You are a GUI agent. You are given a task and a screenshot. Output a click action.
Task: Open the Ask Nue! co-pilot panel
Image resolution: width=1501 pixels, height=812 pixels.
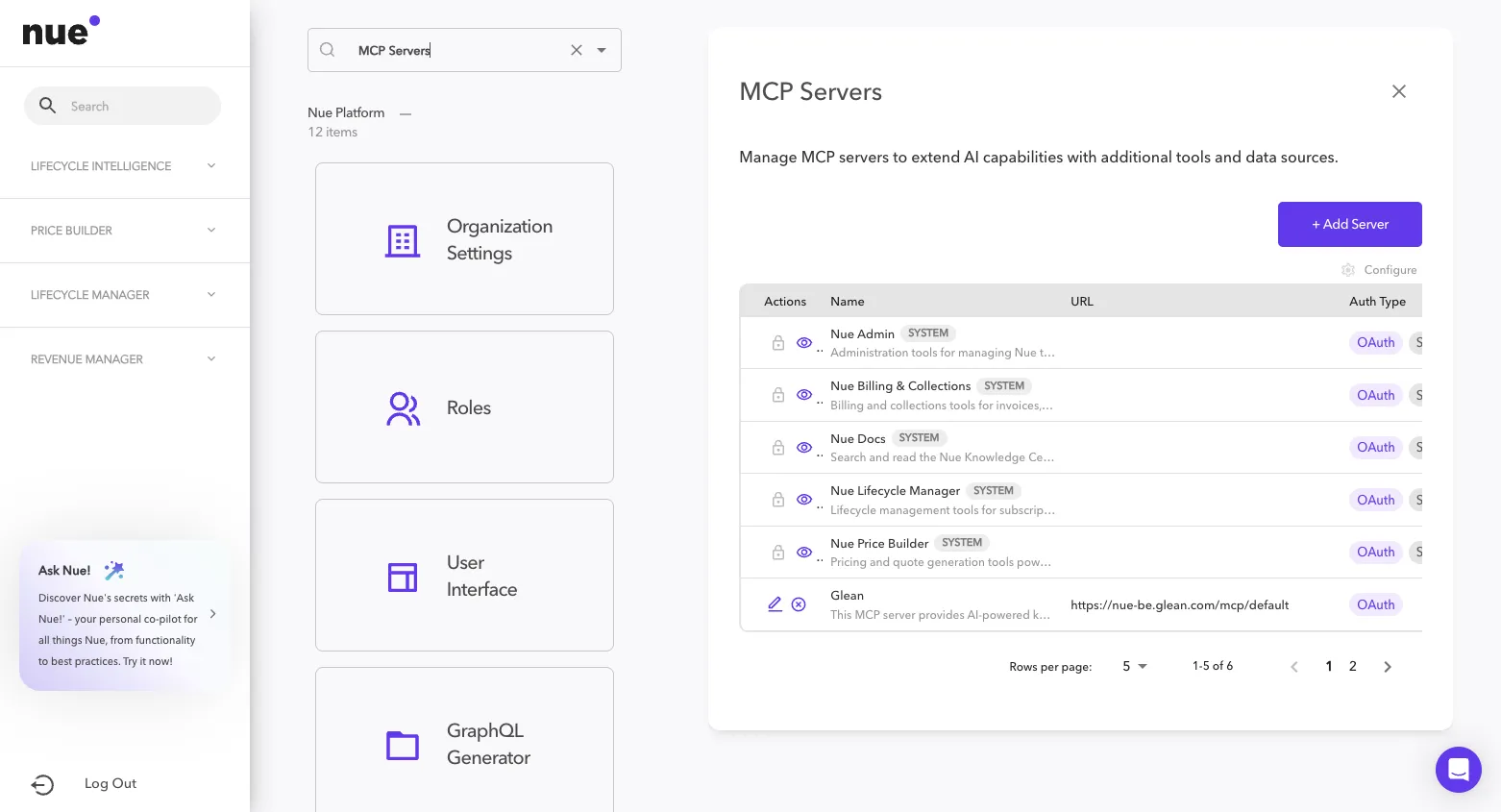(125, 615)
